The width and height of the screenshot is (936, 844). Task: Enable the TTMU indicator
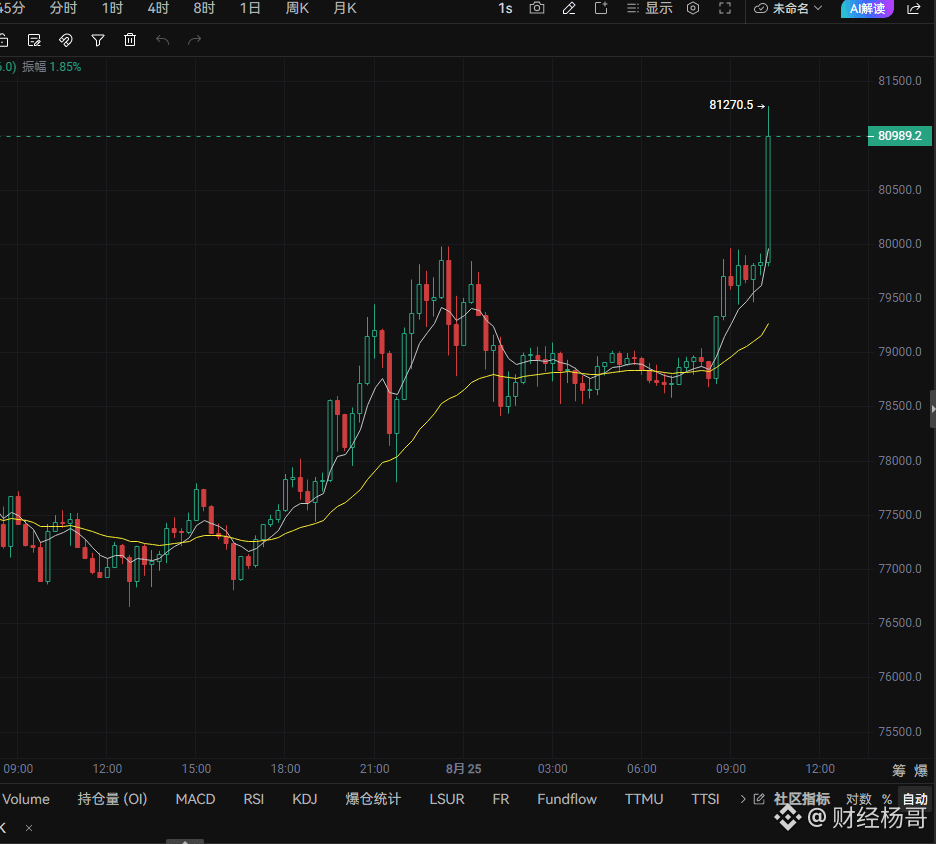[644, 799]
